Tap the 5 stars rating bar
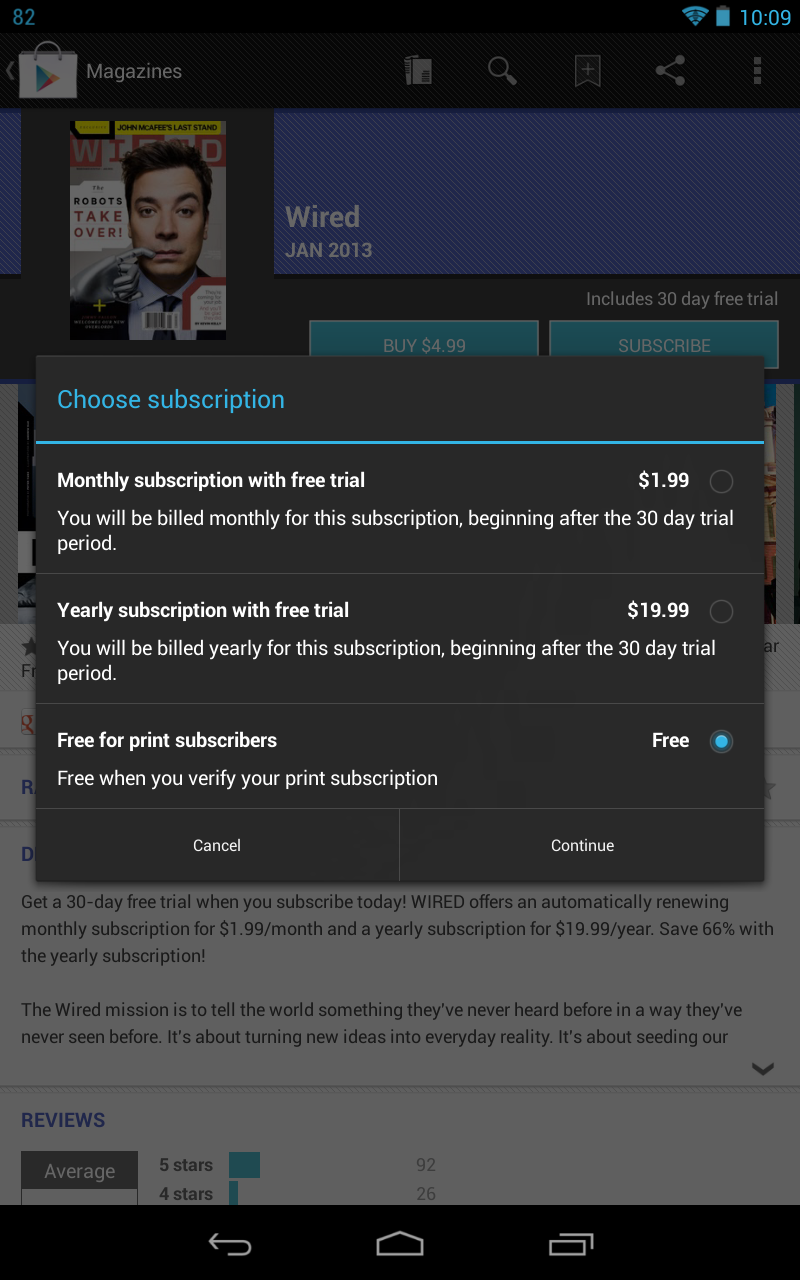The width and height of the screenshot is (800, 1280). coord(244,1165)
